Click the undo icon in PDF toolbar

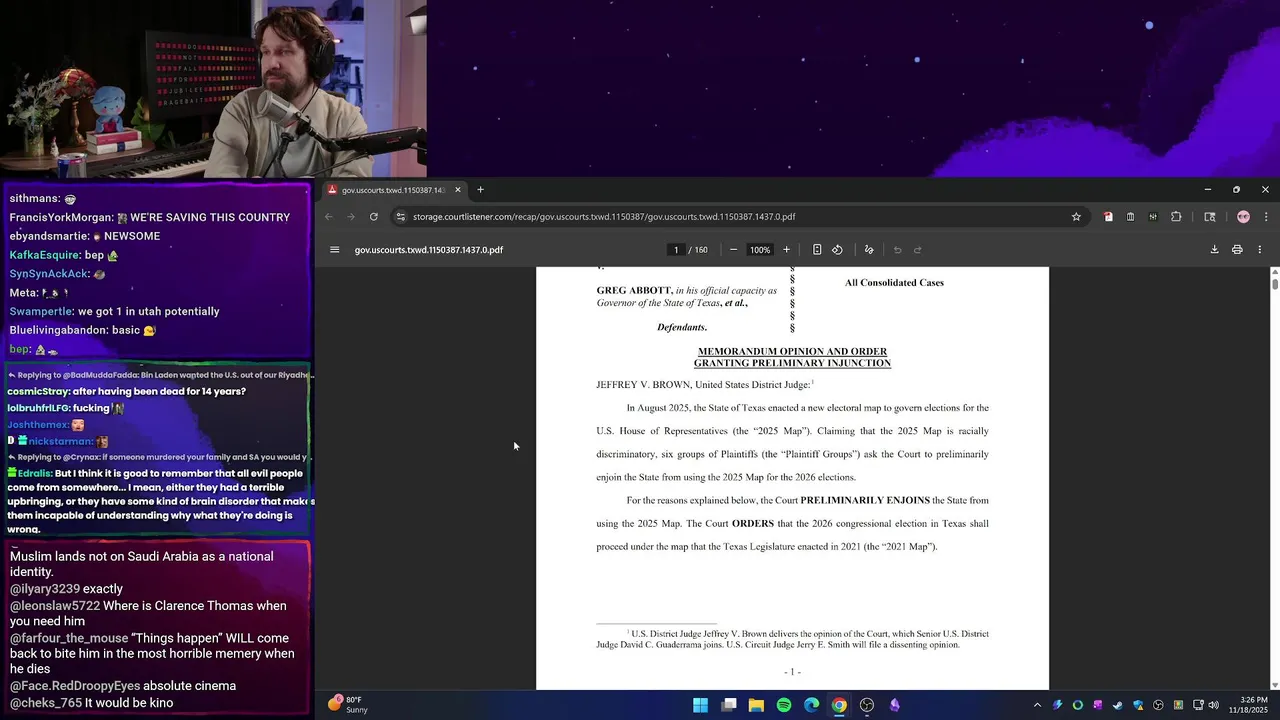(897, 250)
